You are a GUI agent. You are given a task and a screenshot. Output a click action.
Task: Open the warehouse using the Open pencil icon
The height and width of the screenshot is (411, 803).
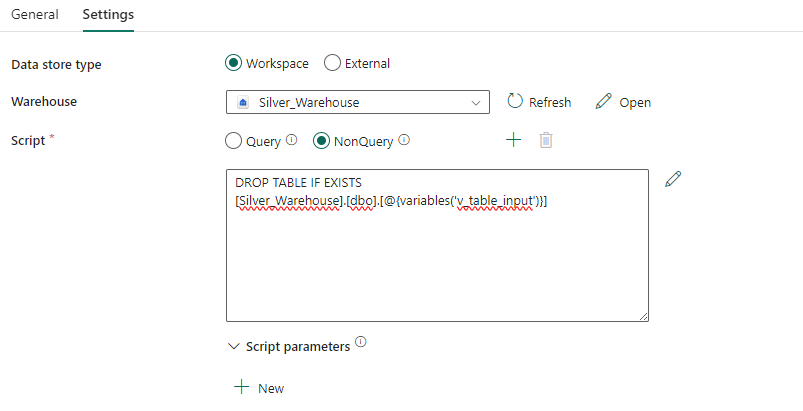click(603, 101)
